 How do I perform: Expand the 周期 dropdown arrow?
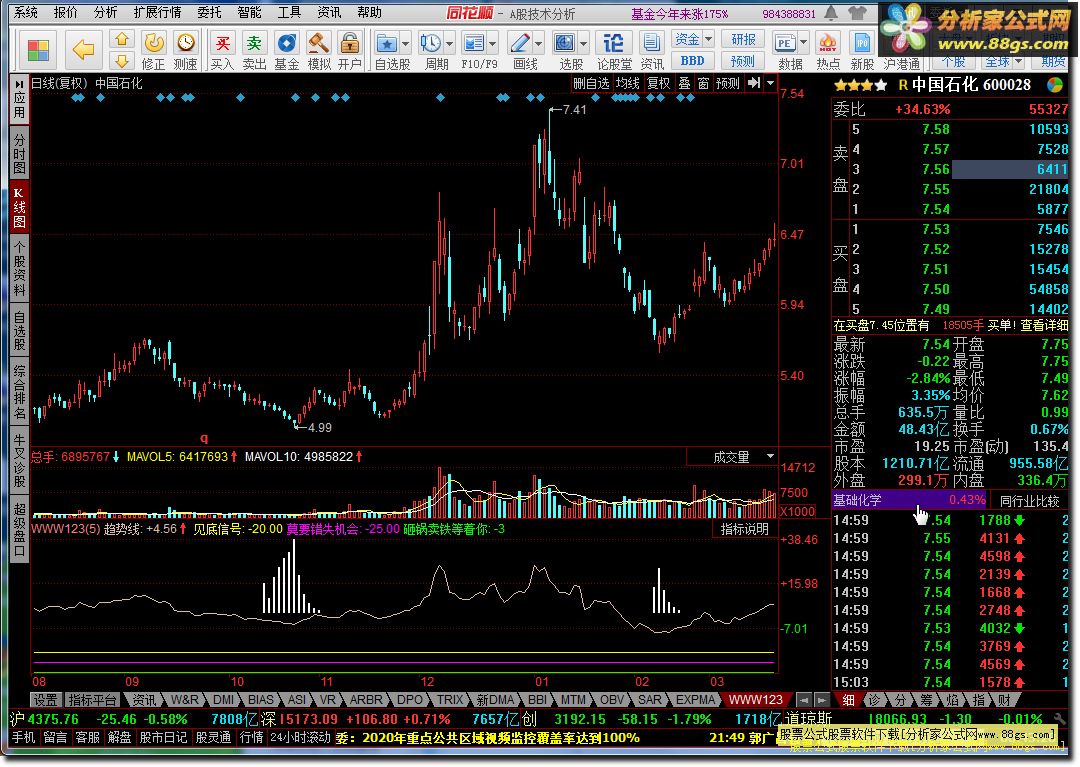point(449,44)
